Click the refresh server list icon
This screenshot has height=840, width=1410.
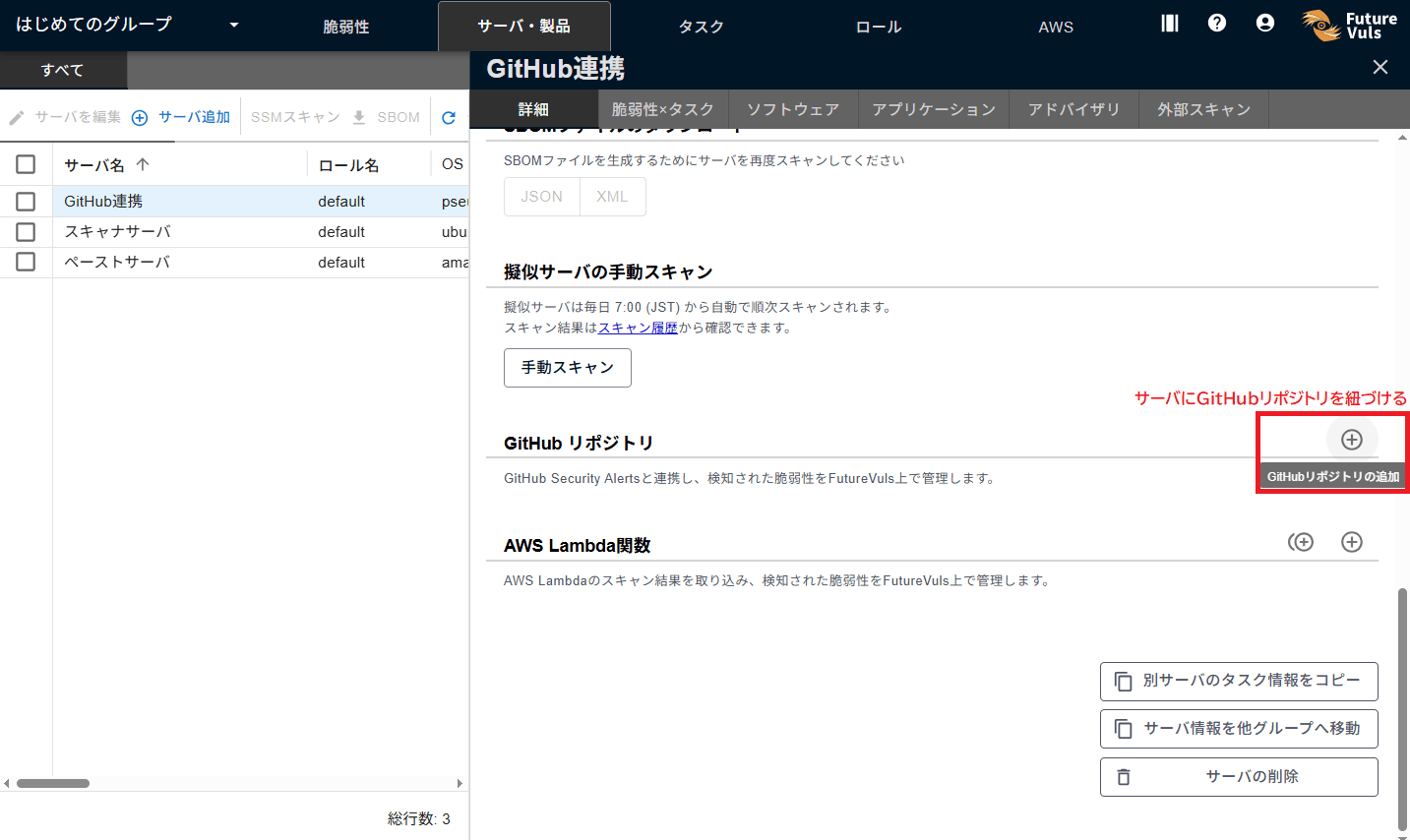click(x=449, y=117)
